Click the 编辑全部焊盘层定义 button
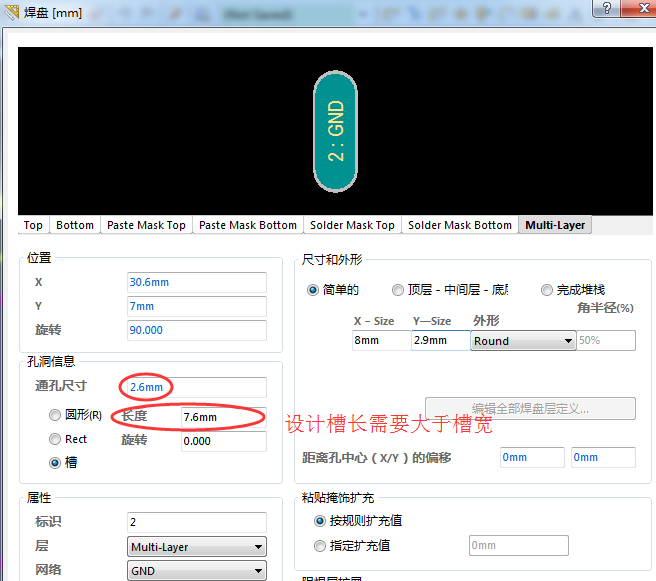Image resolution: width=656 pixels, height=581 pixels. pyautogui.click(x=530, y=408)
